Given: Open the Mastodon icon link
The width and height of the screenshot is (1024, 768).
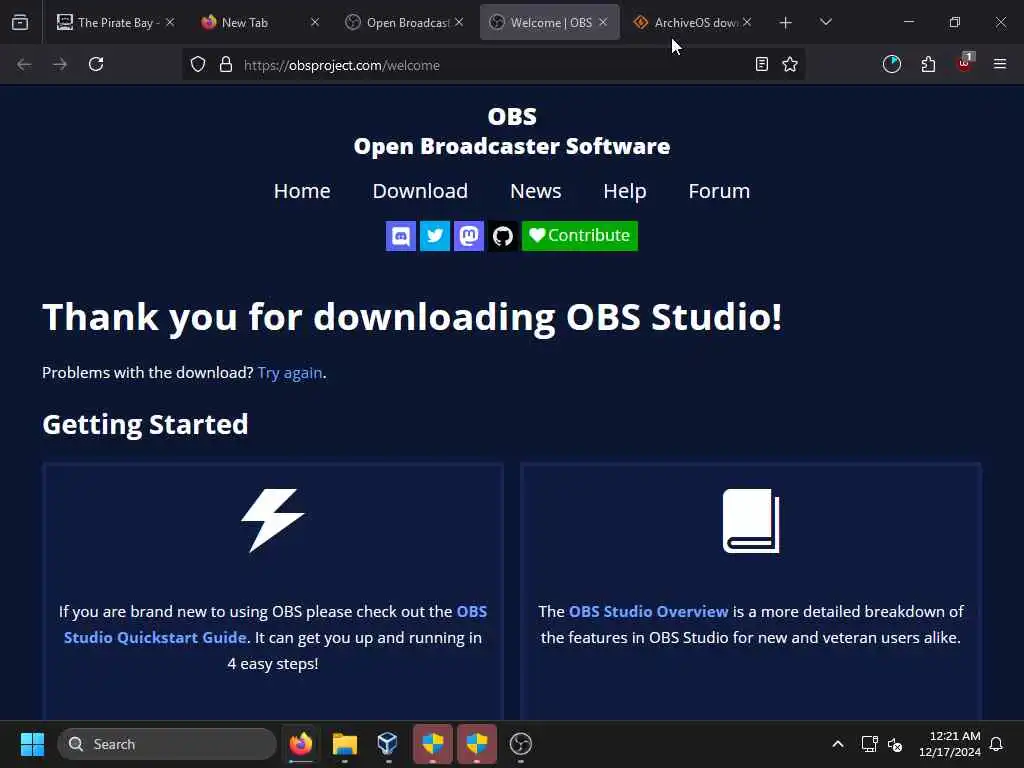Looking at the screenshot, I should [468, 236].
